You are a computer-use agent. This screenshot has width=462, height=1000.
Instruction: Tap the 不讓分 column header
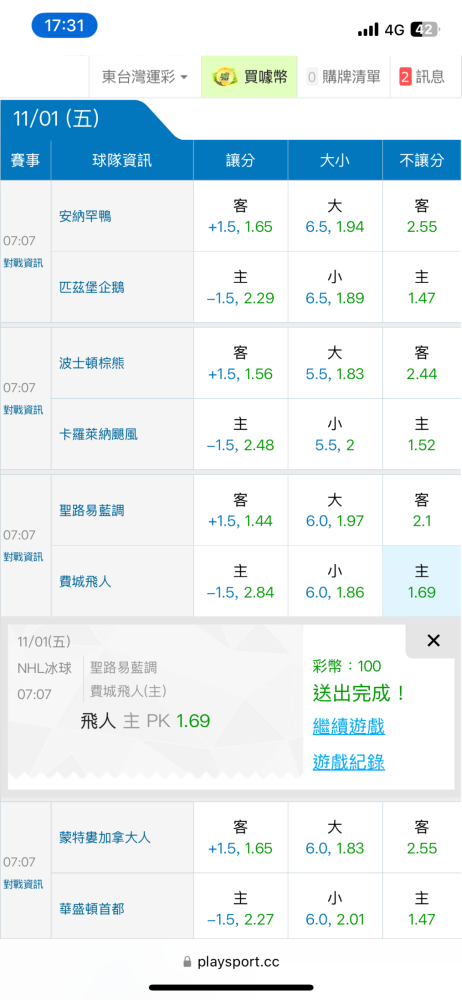click(422, 161)
